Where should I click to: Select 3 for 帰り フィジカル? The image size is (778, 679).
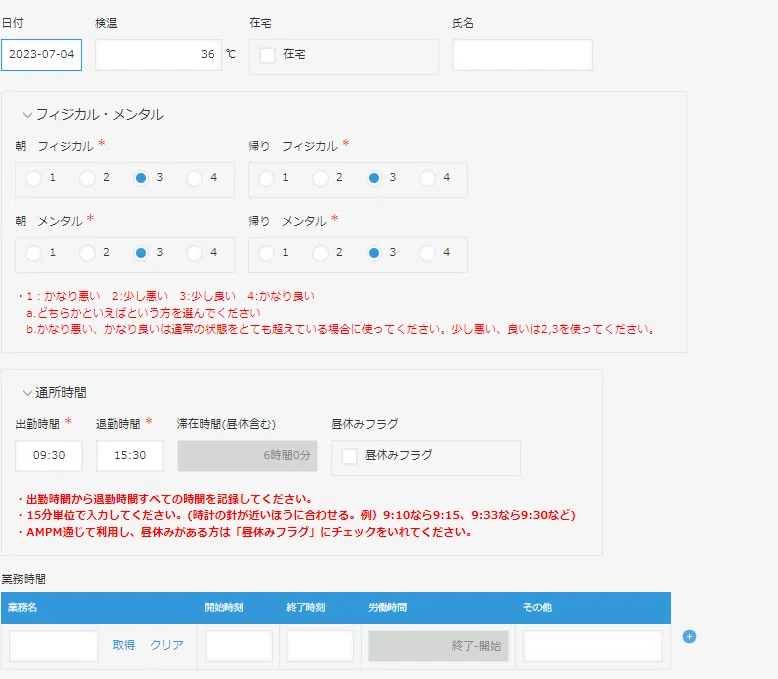(374, 178)
